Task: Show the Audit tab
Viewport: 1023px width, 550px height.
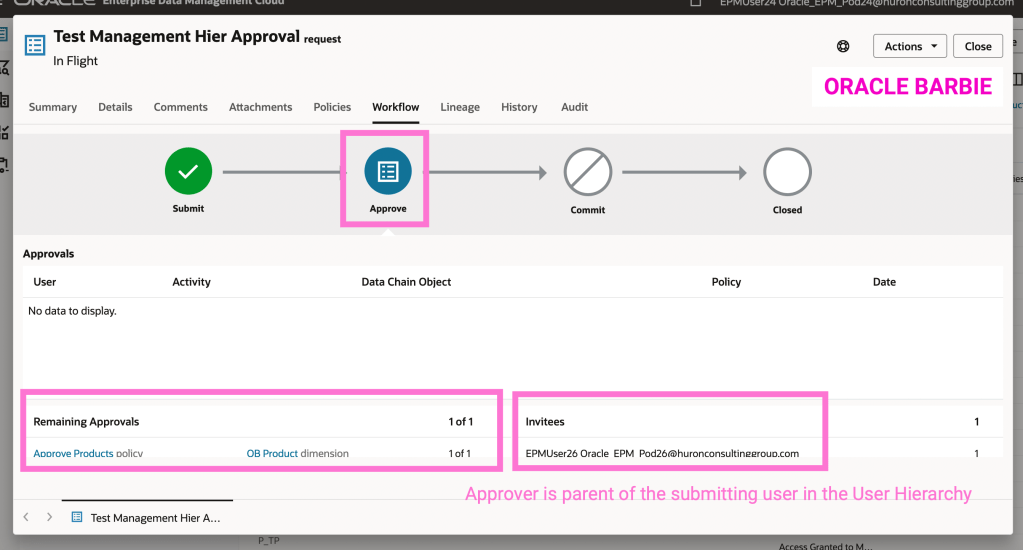Action: [x=574, y=107]
